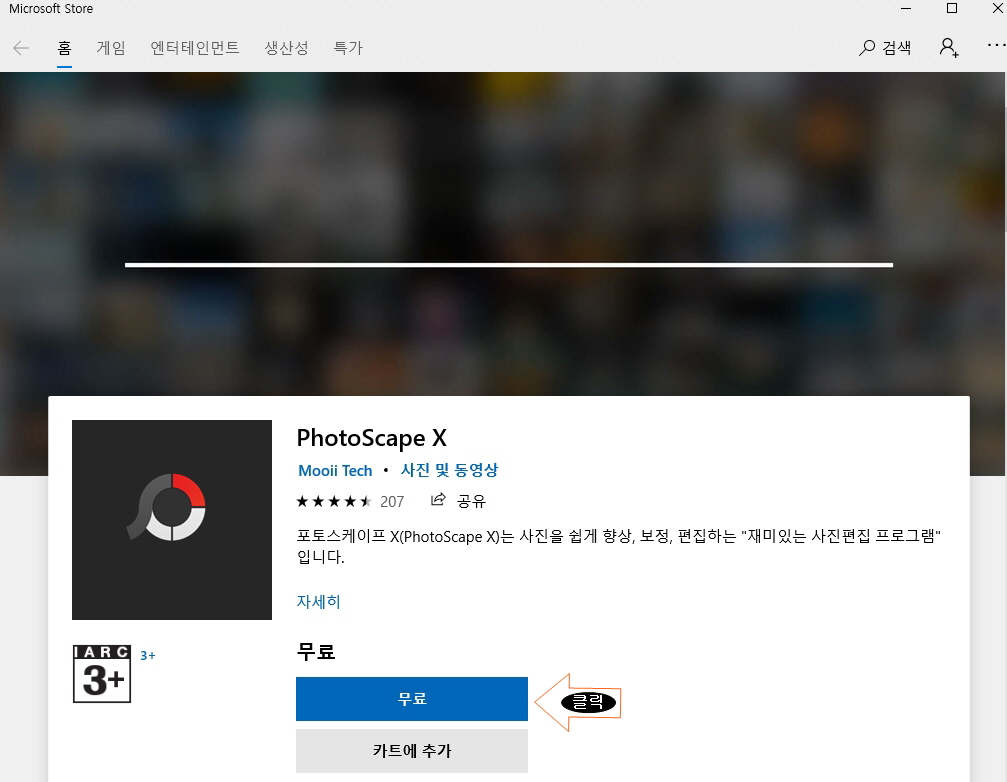Open the 3+ age rating link
Viewport: 1007px width, 782px height.
(148, 656)
